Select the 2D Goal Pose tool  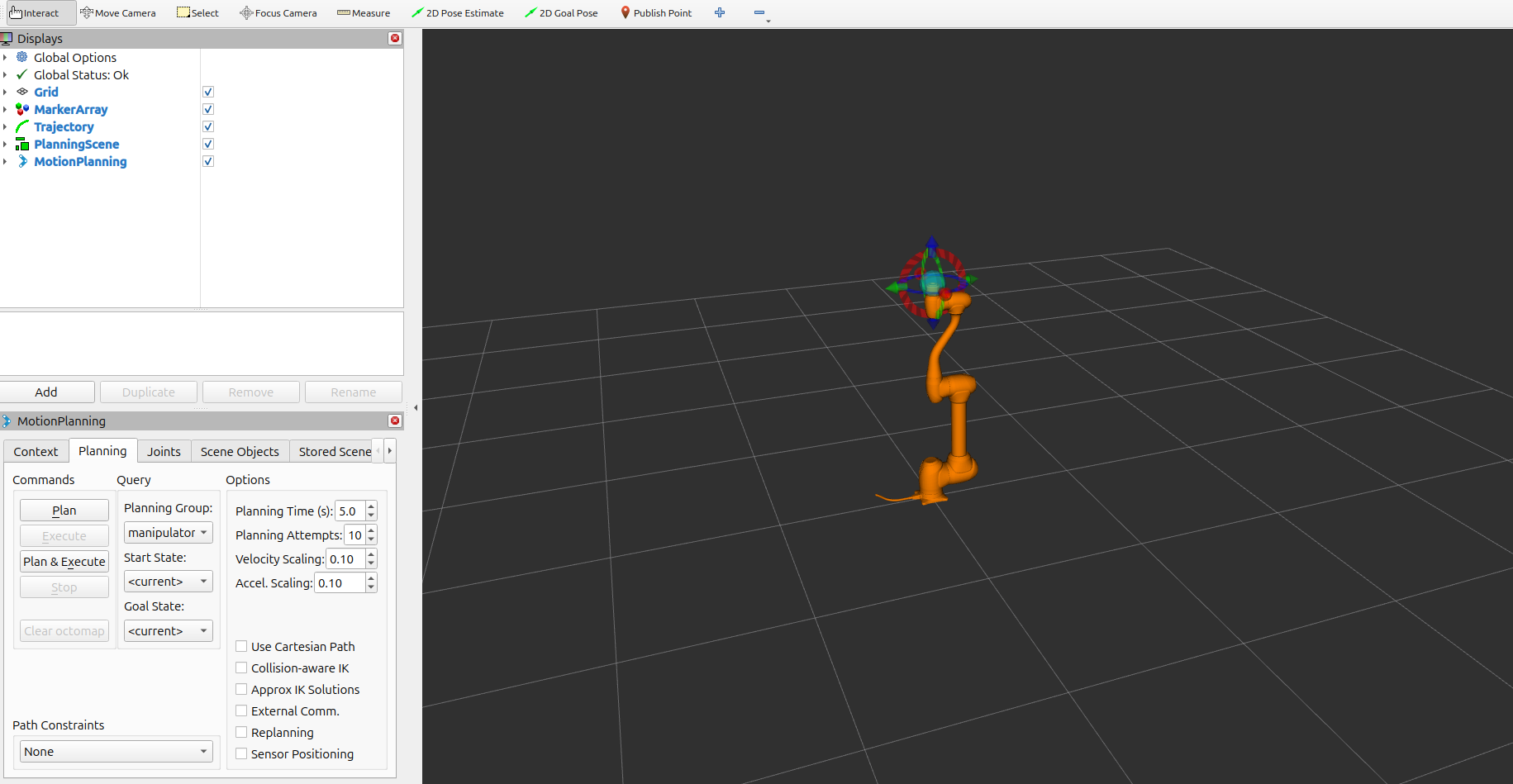[x=562, y=12]
